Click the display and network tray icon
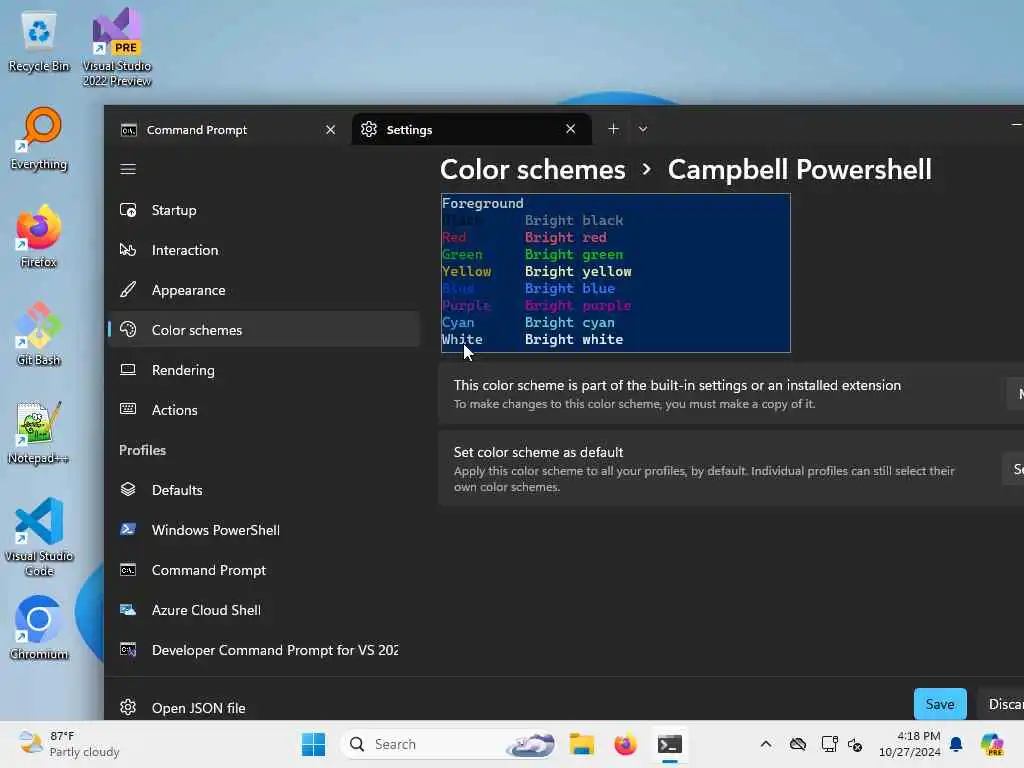 coord(829,744)
